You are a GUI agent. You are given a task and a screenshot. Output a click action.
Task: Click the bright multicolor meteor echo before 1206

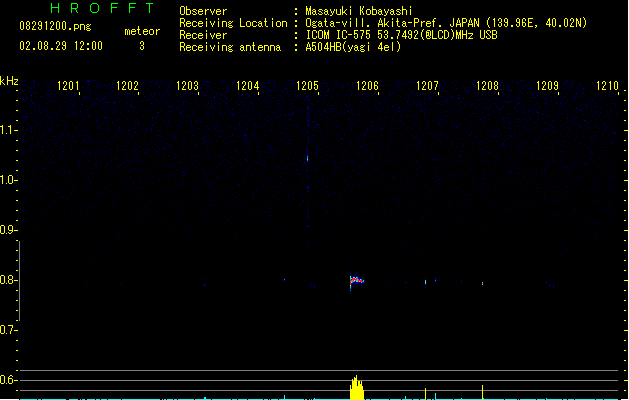click(x=356, y=281)
